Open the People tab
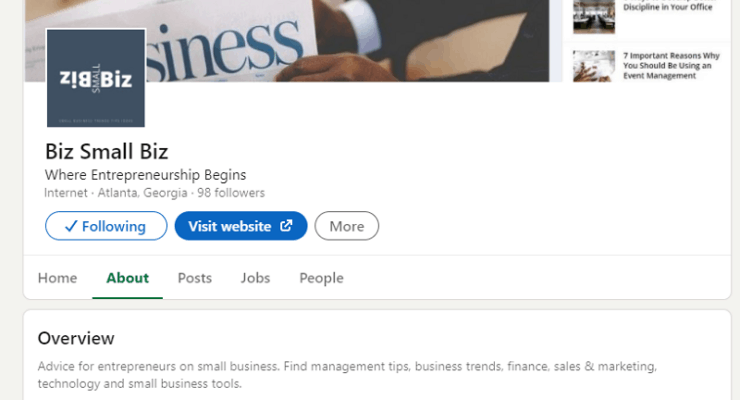740x400 pixels. (321, 278)
